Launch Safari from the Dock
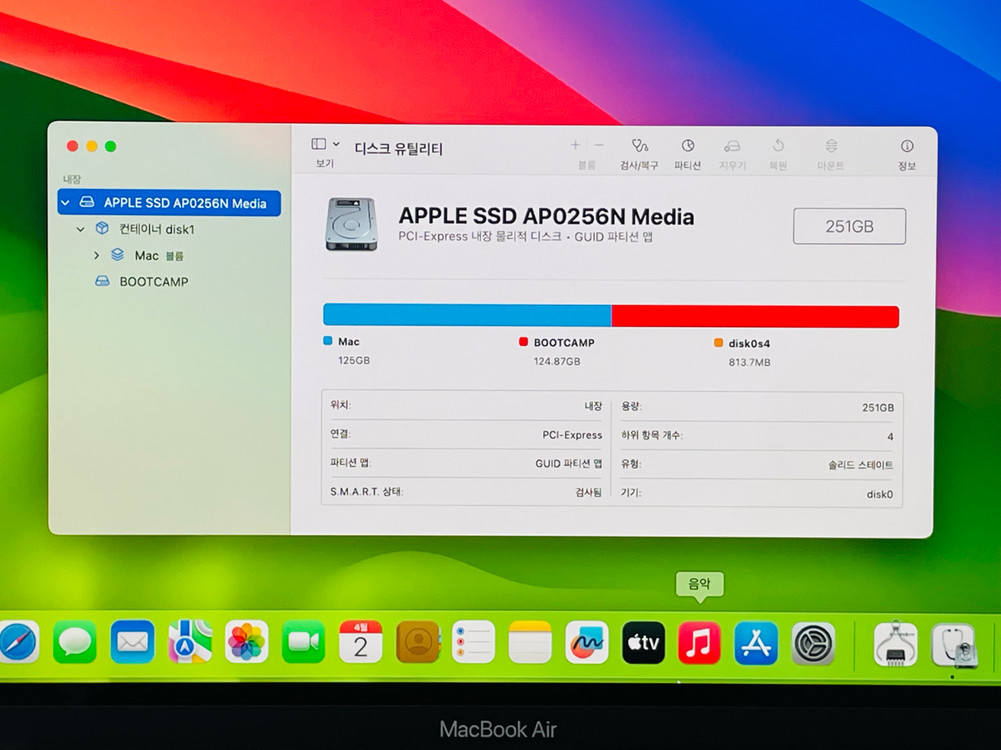 [17, 642]
